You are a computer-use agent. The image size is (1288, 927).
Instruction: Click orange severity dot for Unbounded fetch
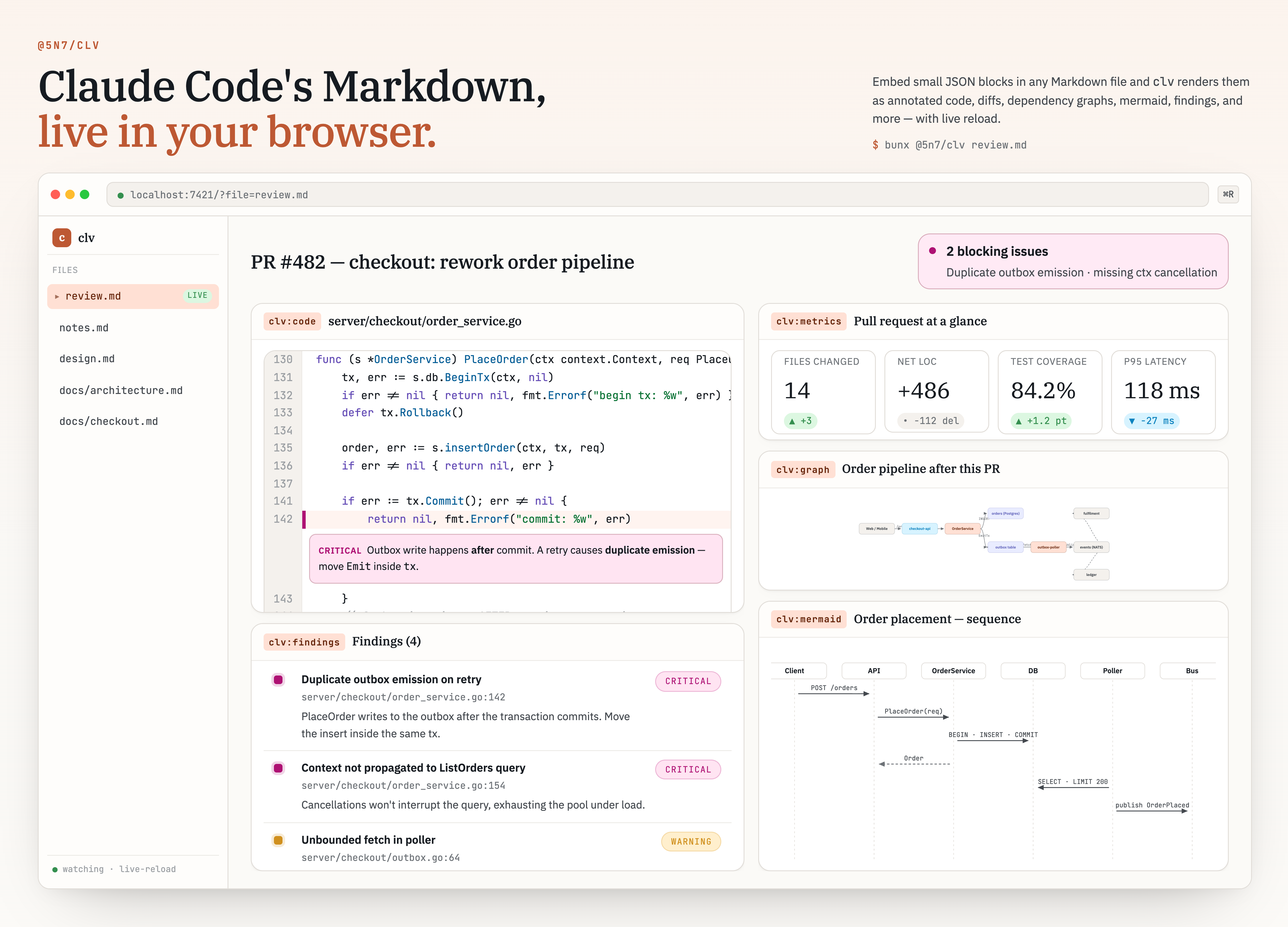(x=278, y=841)
